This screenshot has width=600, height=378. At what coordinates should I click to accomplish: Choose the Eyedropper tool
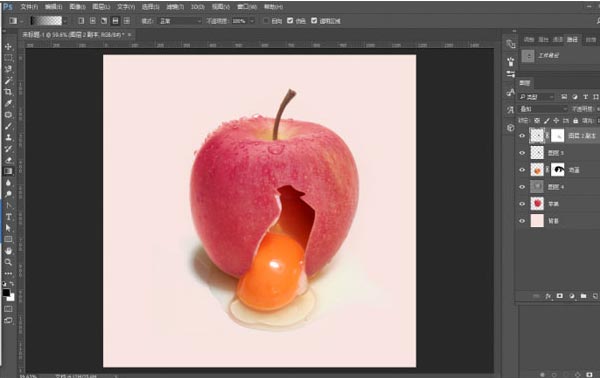pos(8,103)
